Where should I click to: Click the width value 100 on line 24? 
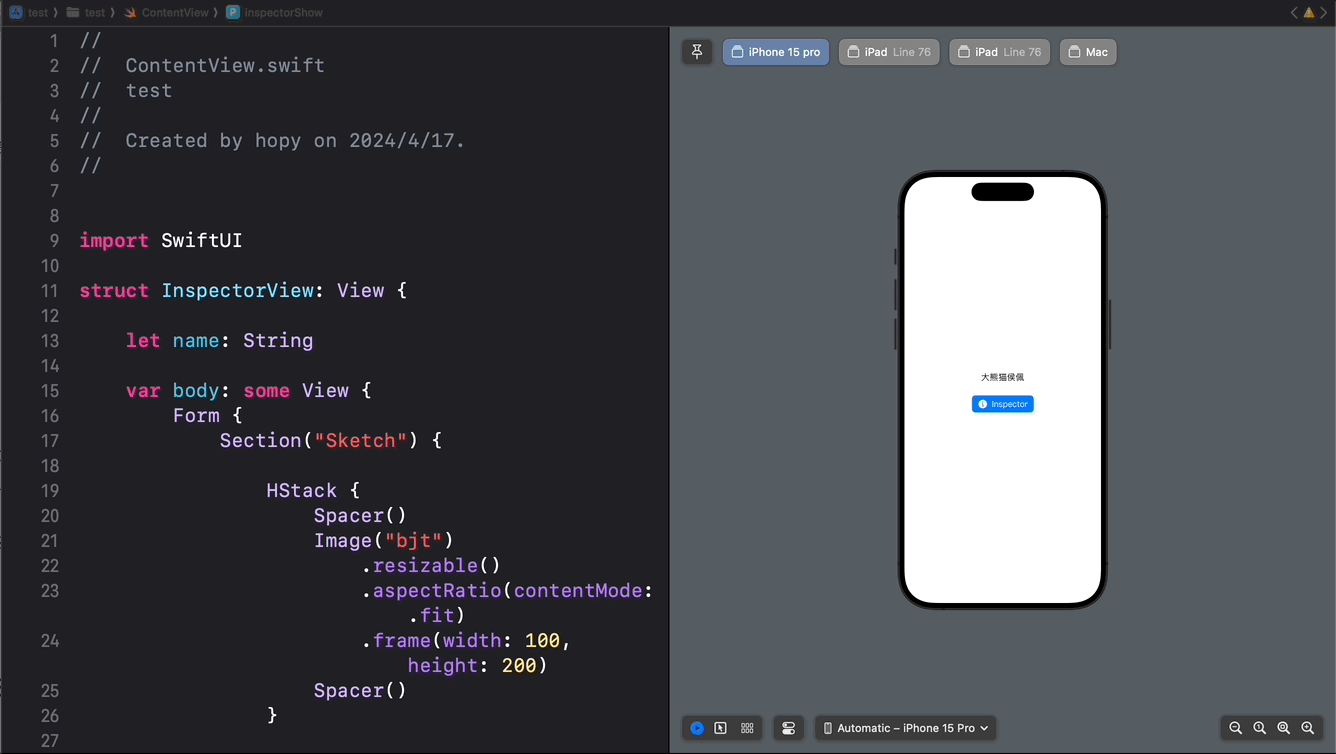point(542,641)
